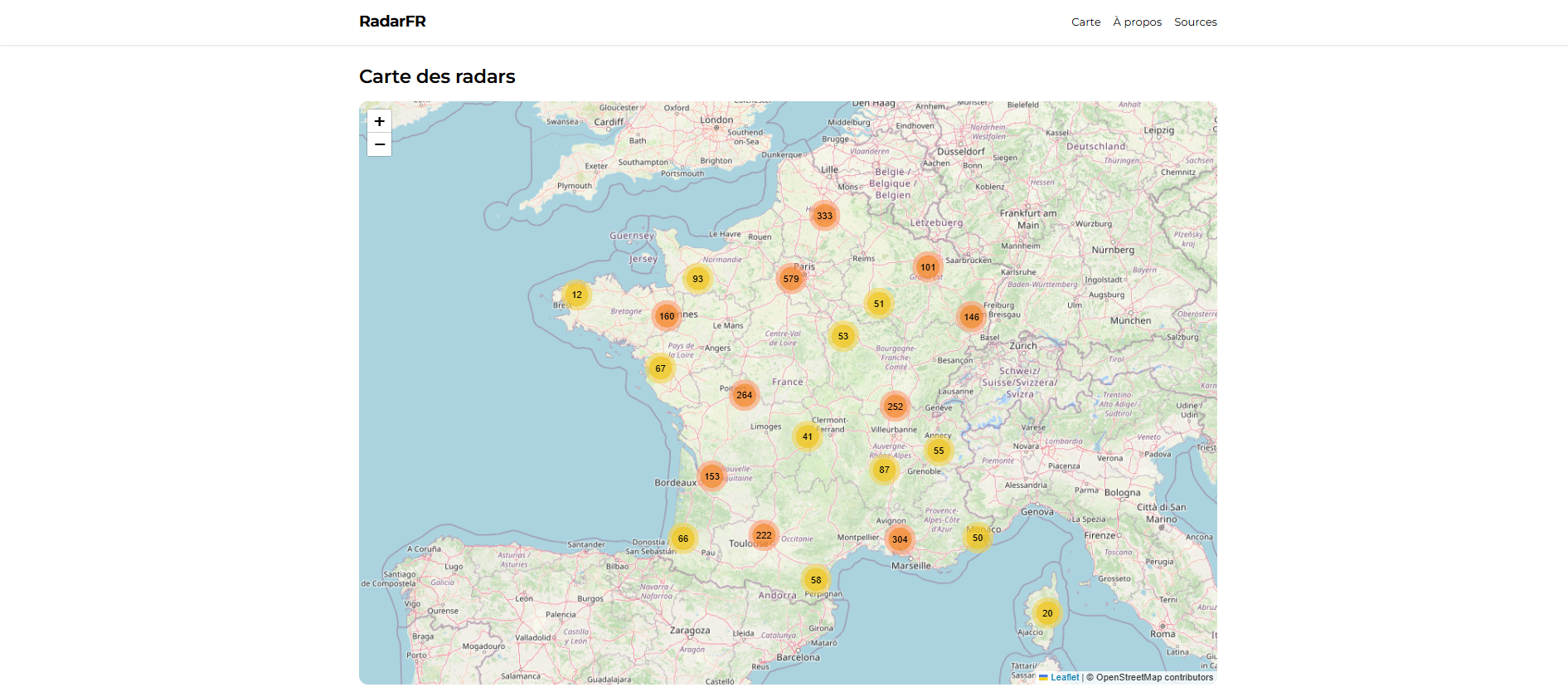Click the Plymouth label on map
Image resolution: width=1568 pixels, height=697 pixels.
(x=575, y=186)
